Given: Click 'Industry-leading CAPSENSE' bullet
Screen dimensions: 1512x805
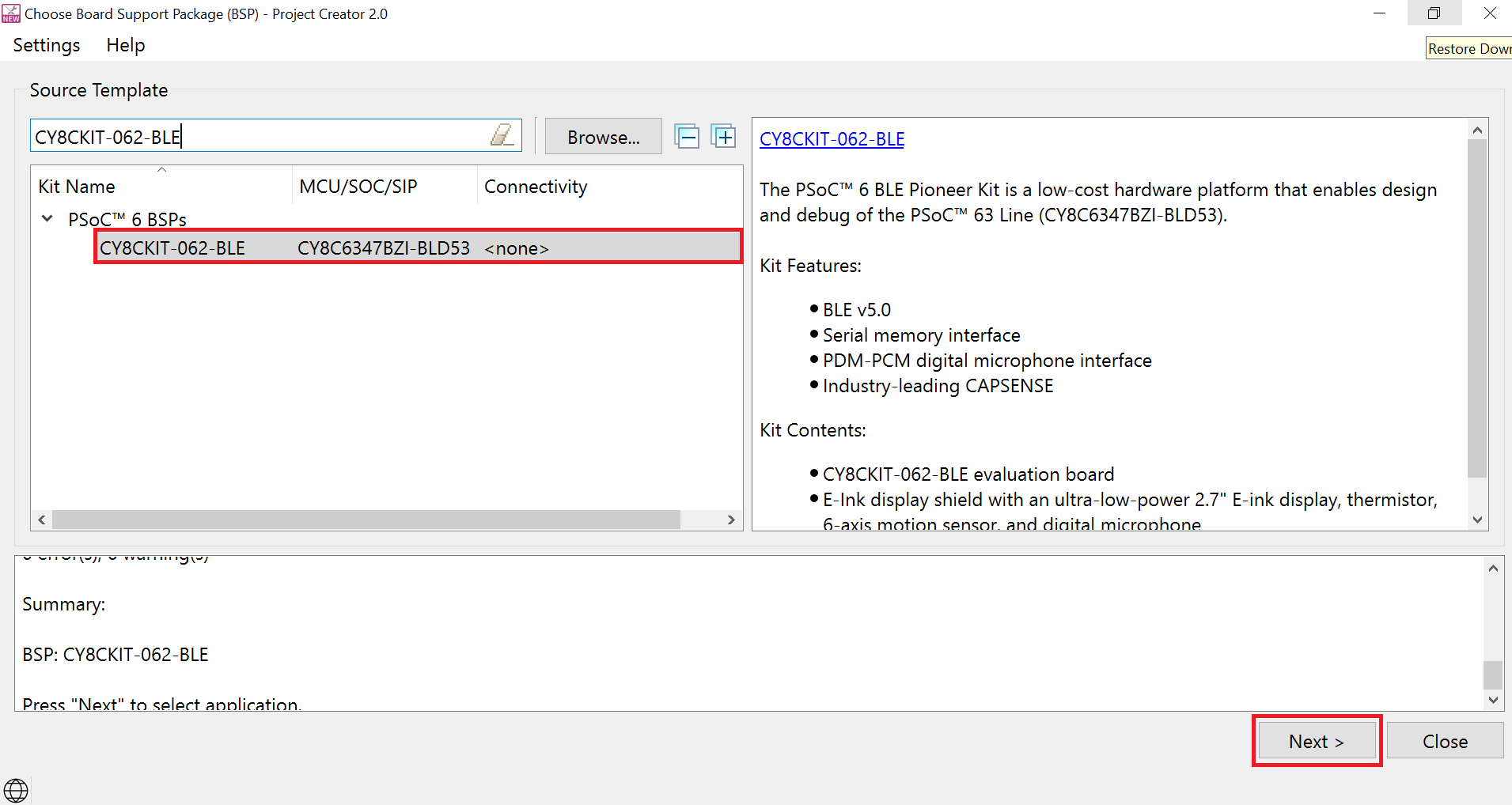Looking at the screenshot, I should 938,386.
